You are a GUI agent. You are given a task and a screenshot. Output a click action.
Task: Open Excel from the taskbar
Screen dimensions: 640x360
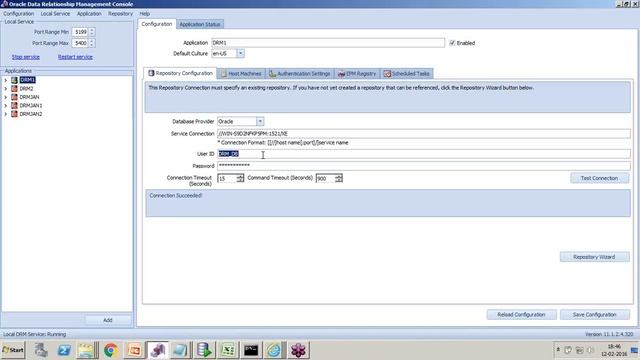228,350
